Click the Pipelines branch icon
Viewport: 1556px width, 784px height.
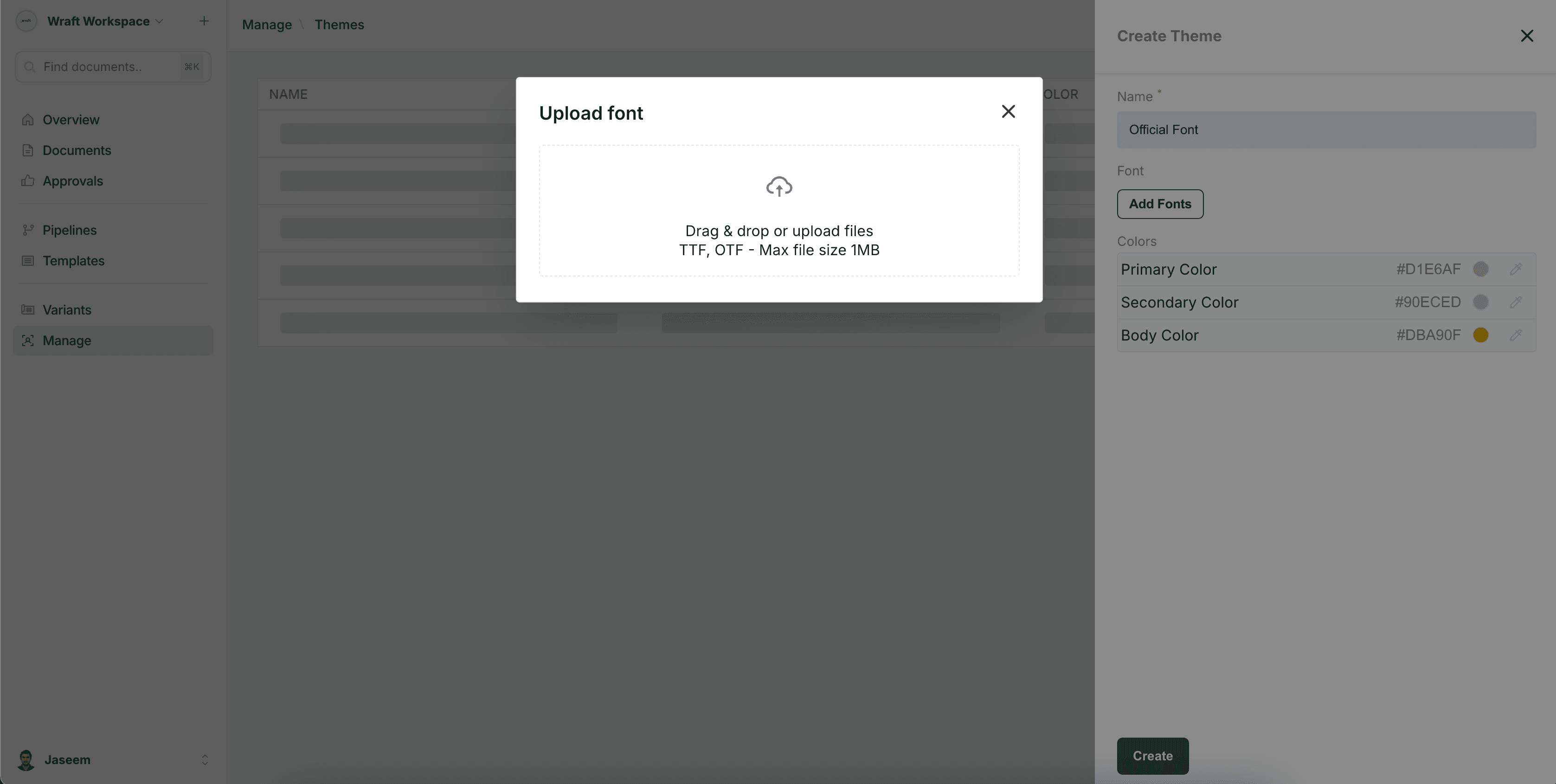click(x=28, y=230)
